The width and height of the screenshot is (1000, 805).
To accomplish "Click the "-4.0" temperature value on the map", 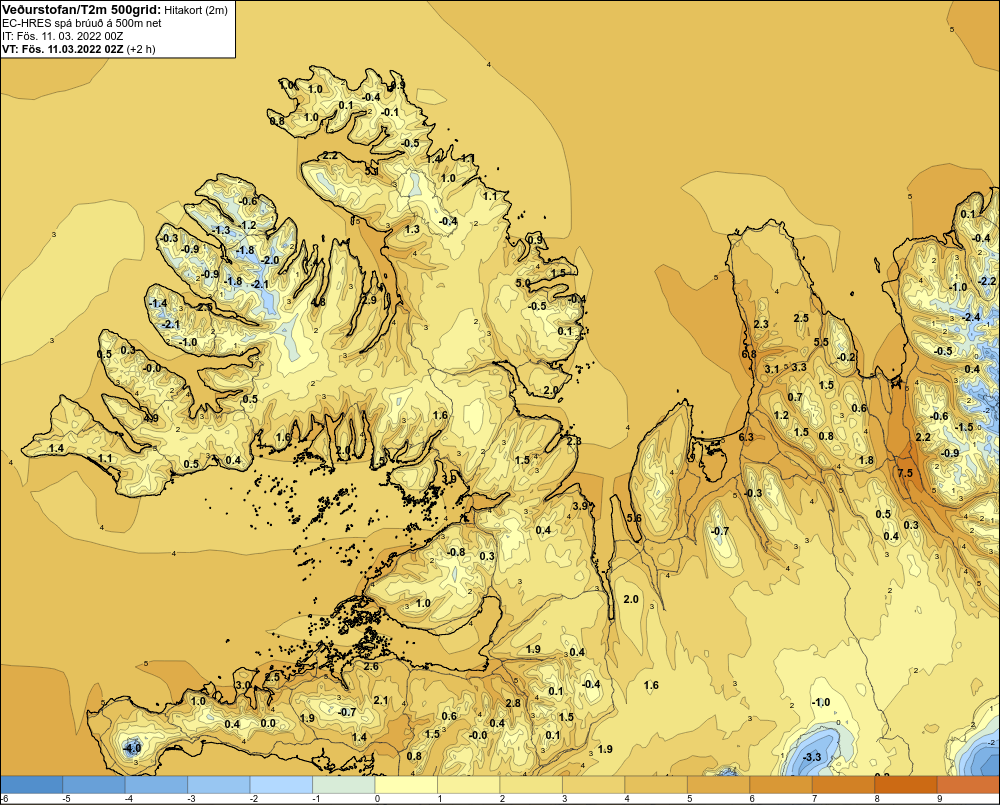I will tap(132, 748).
